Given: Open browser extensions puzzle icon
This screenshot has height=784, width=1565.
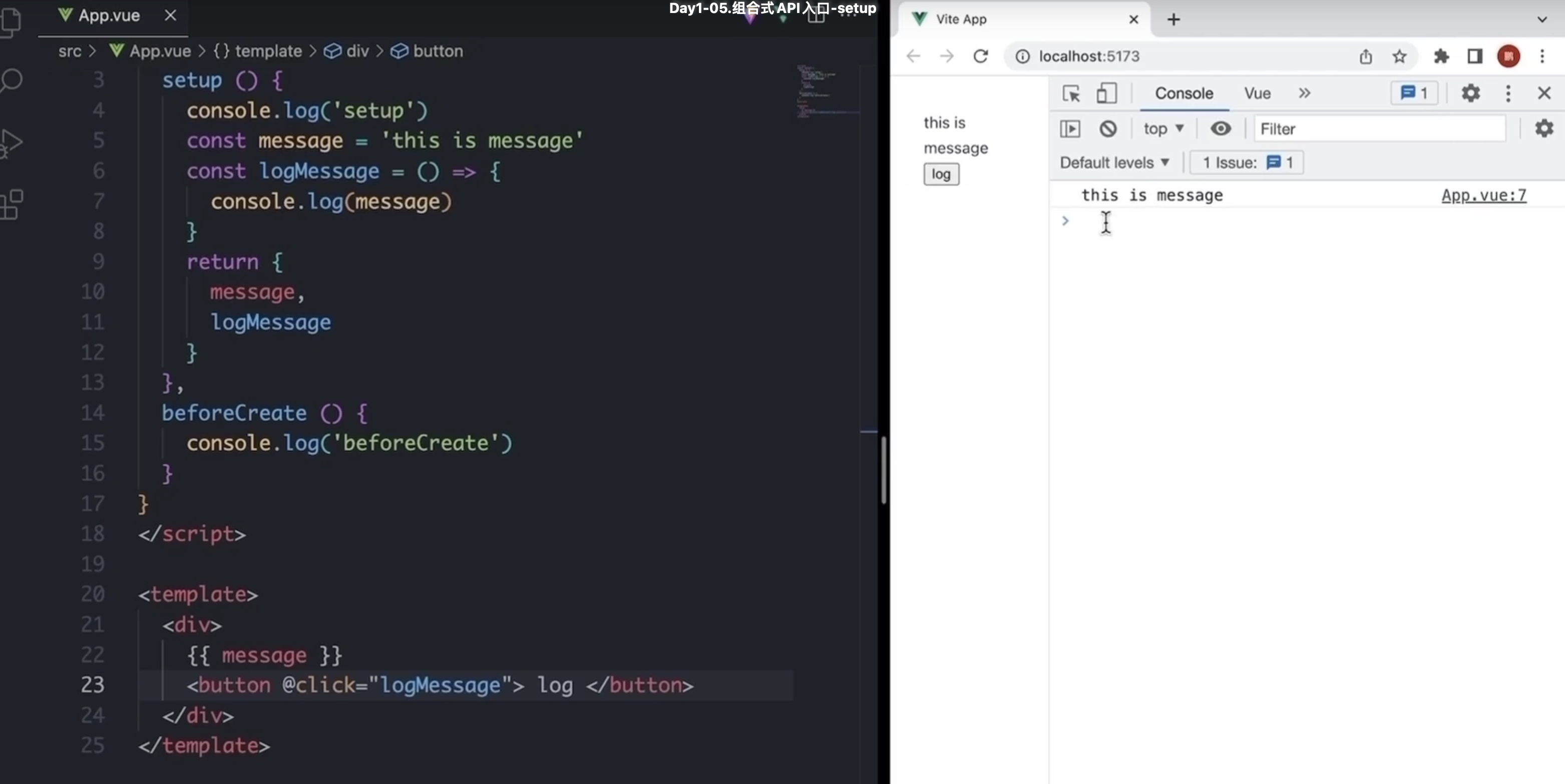Looking at the screenshot, I should tap(1441, 57).
